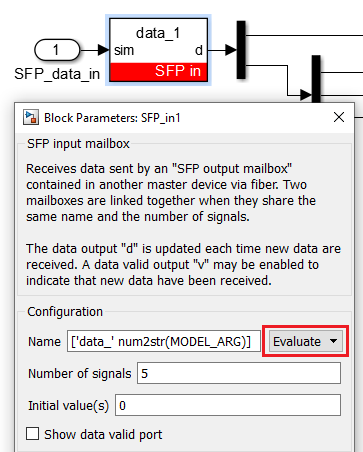This screenshot has height=452, width=363.
Task: Click the SFP_data_in label text
Action: (57, 74)
